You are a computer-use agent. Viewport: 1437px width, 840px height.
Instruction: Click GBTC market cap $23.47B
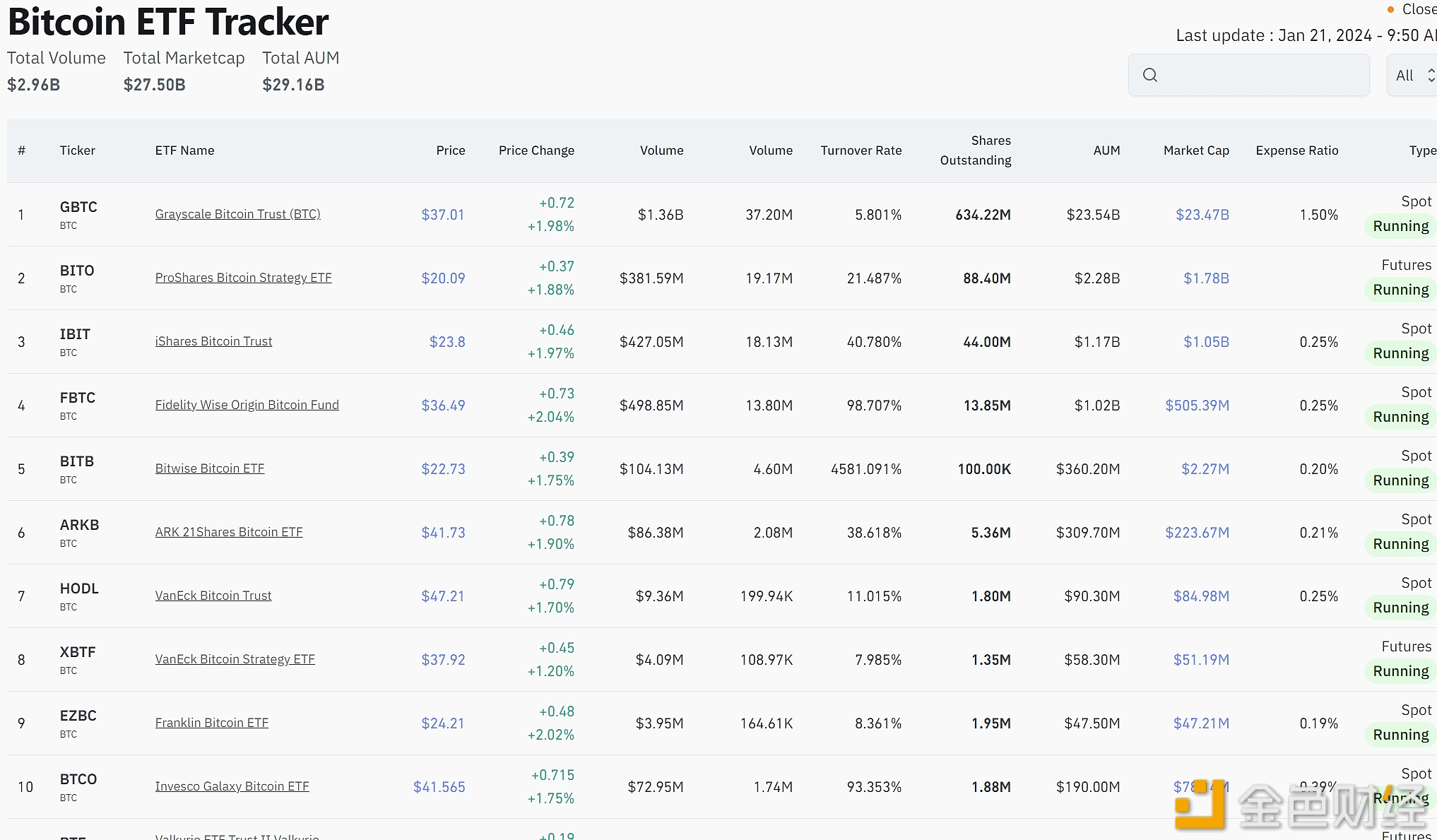click(1202, 215)
